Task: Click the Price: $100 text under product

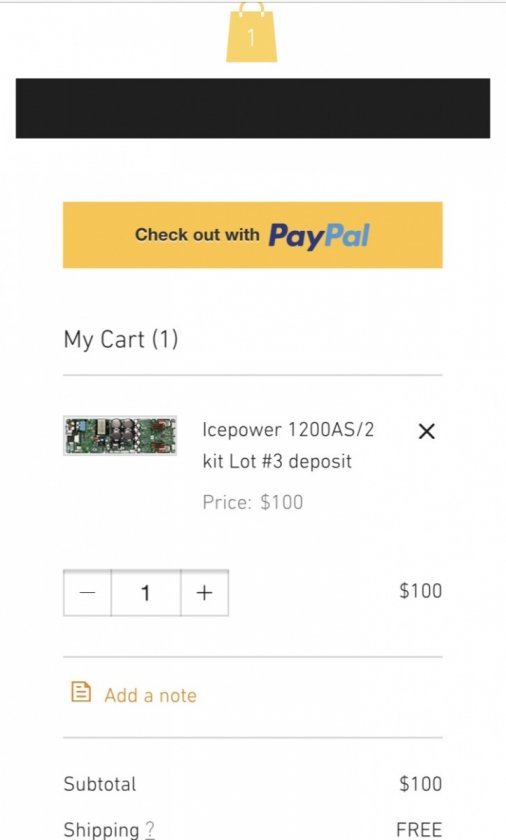Action: click(x=253, y=502)
